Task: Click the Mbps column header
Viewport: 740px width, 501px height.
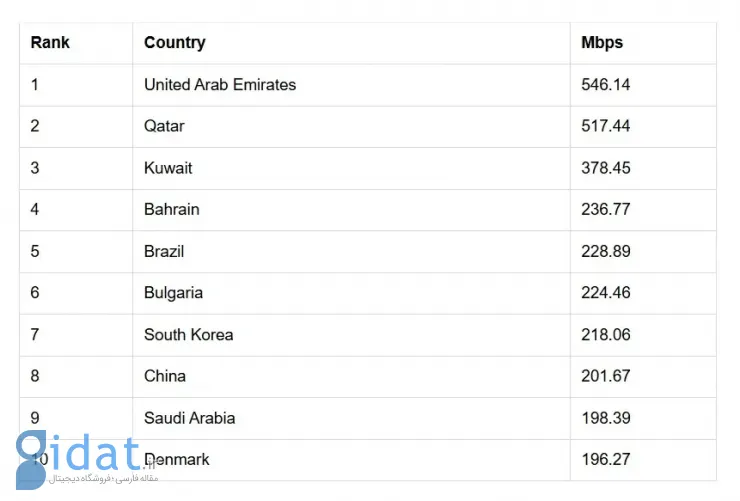Action: 602,43
